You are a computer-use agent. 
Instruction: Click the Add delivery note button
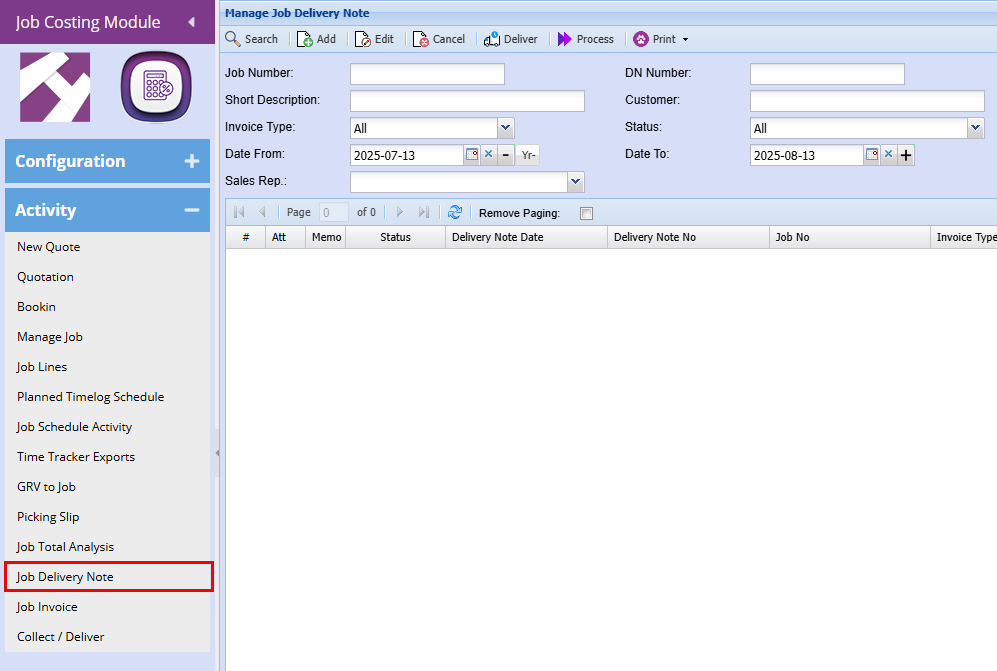click(317, 39)
